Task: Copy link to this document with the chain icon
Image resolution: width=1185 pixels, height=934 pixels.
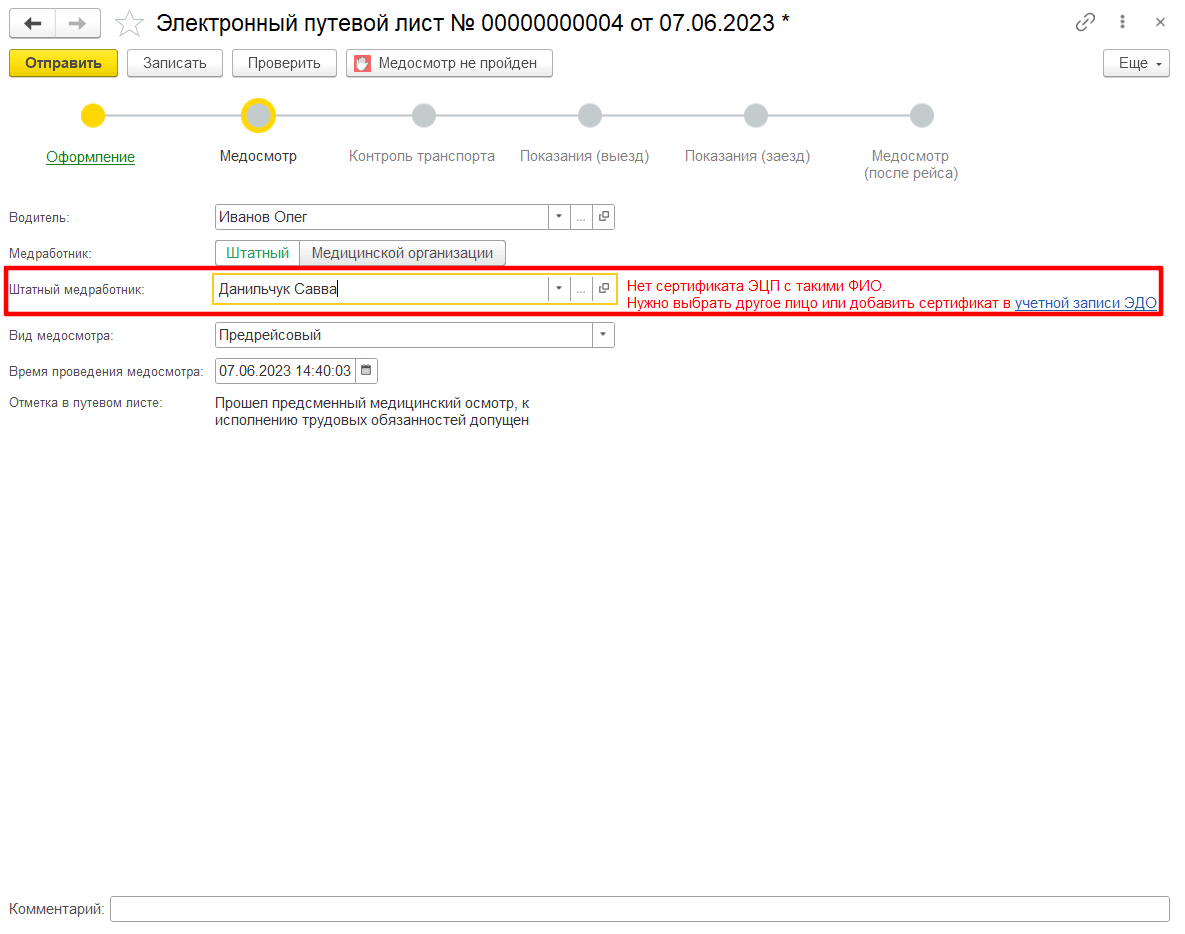Action: (1084, 23)
